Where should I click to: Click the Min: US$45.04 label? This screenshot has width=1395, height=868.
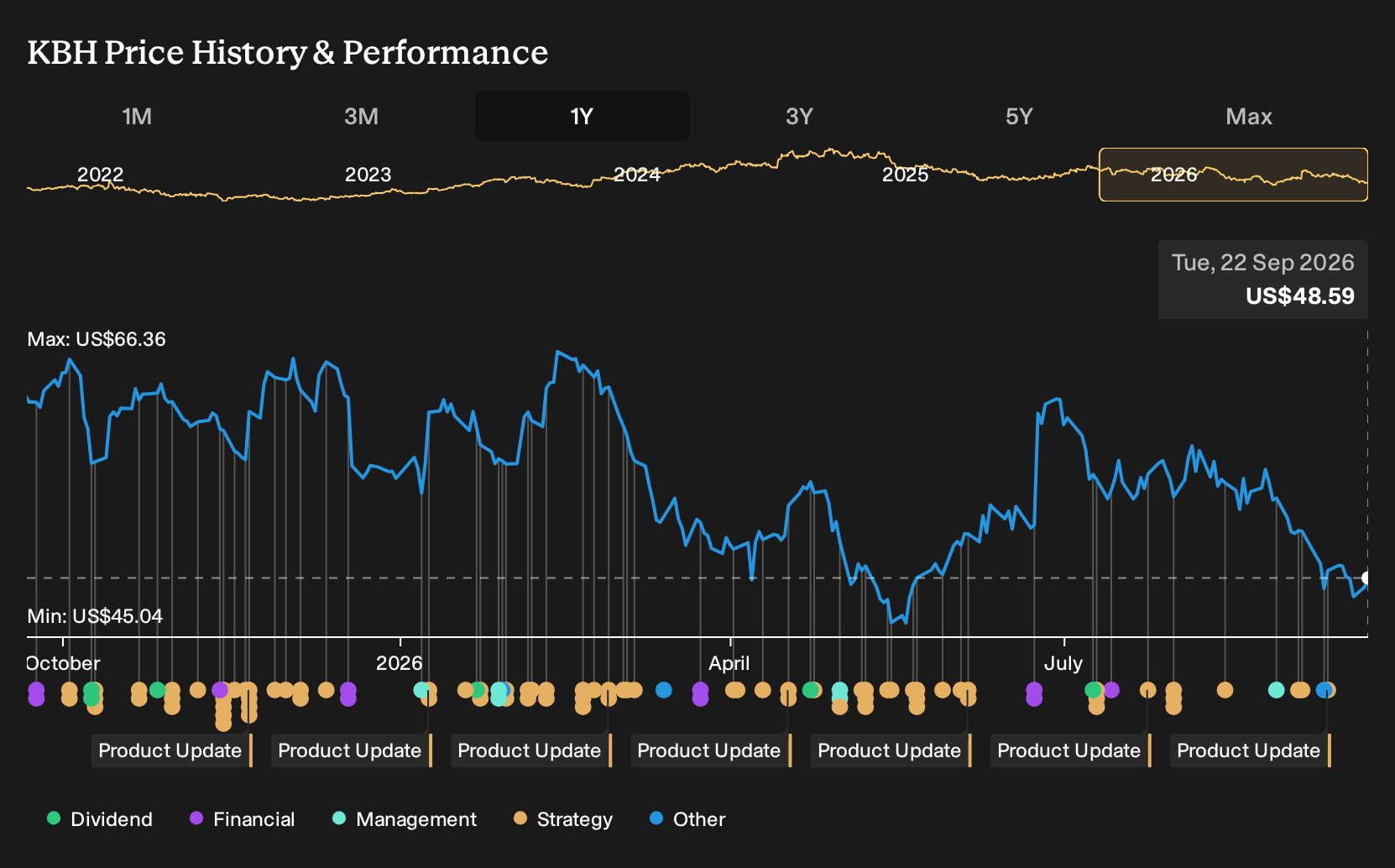95,616
